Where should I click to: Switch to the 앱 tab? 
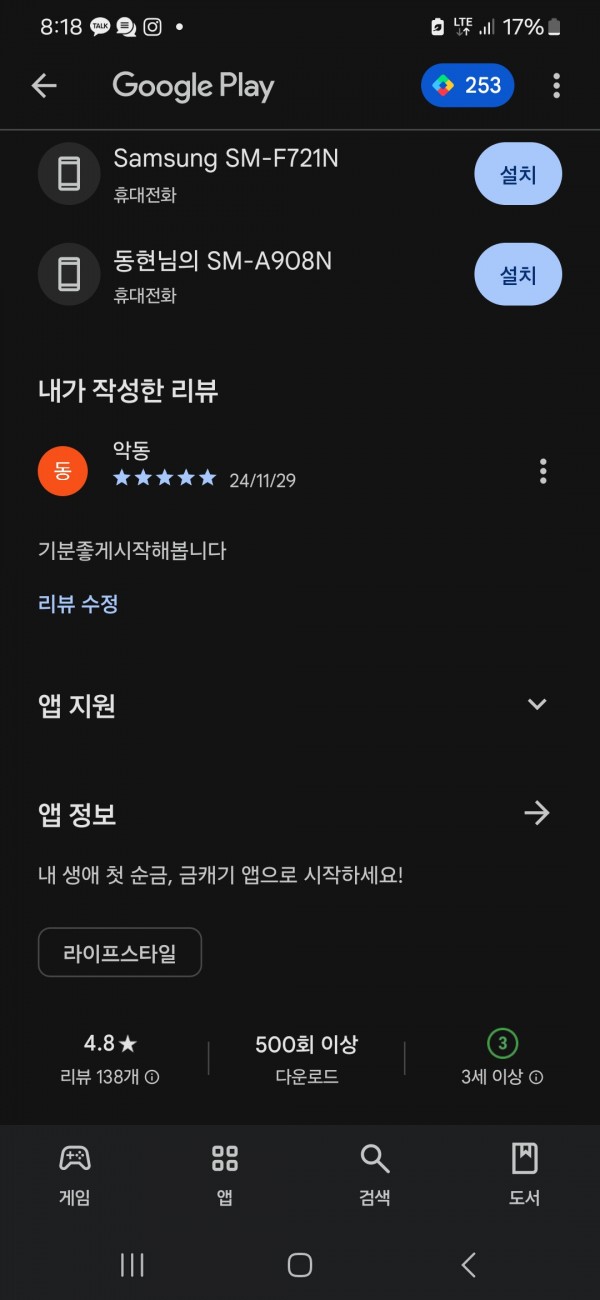point(225,1176)
